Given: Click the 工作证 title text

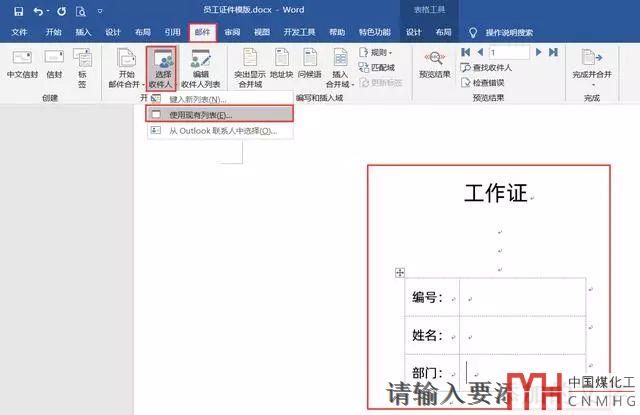Looking at the screenshot, I should pyautogui.click(x=496, y=193).
